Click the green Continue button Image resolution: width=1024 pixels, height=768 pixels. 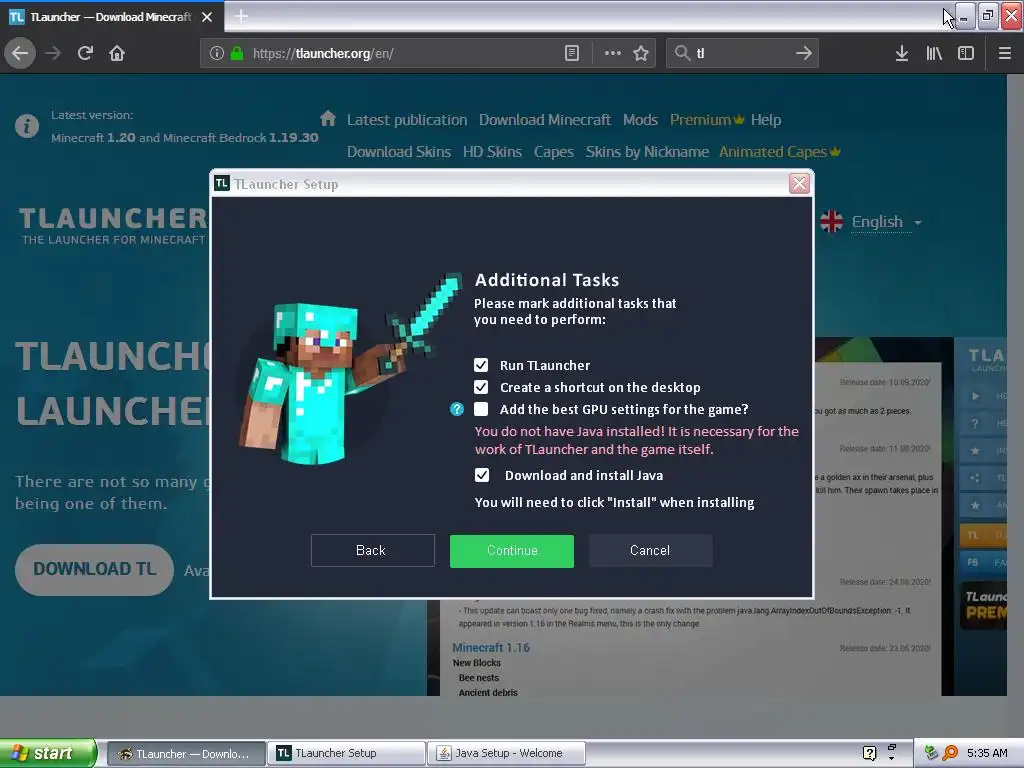pyautogui.click(x=511, y=551)
